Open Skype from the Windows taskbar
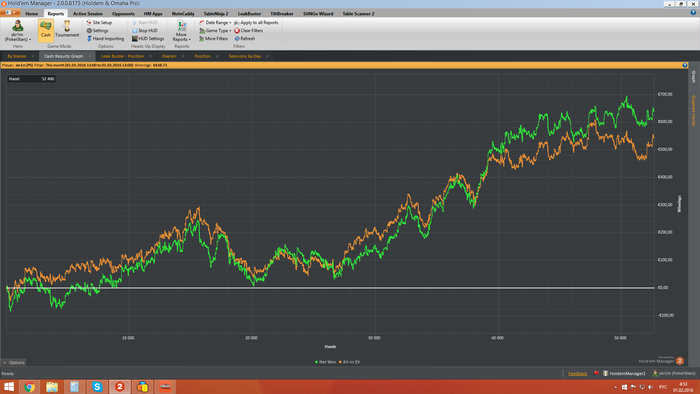Screen dimensions: 700x394 pyautogui.click(x=97, y=386)
